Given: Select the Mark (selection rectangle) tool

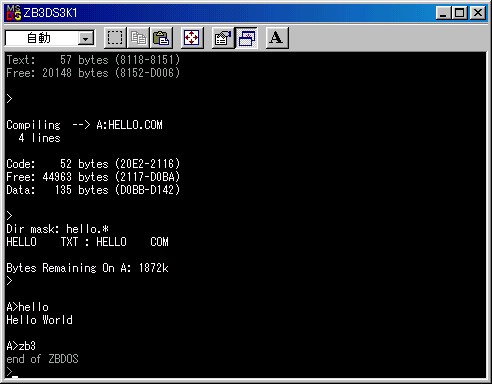Looking at the screenshot, I should click(115, 38).
